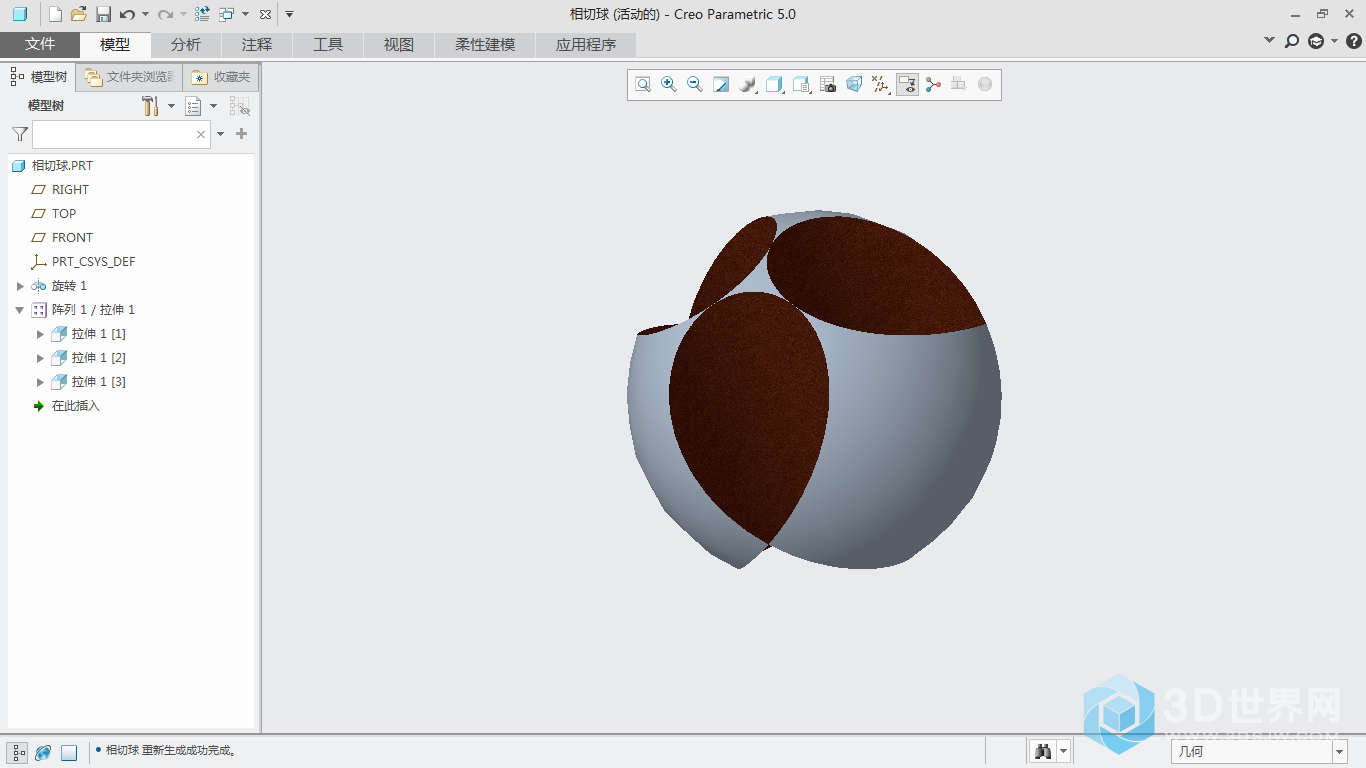Expand tree show options dropdown arrow
Screen dimensions: 1366x768
213,106
